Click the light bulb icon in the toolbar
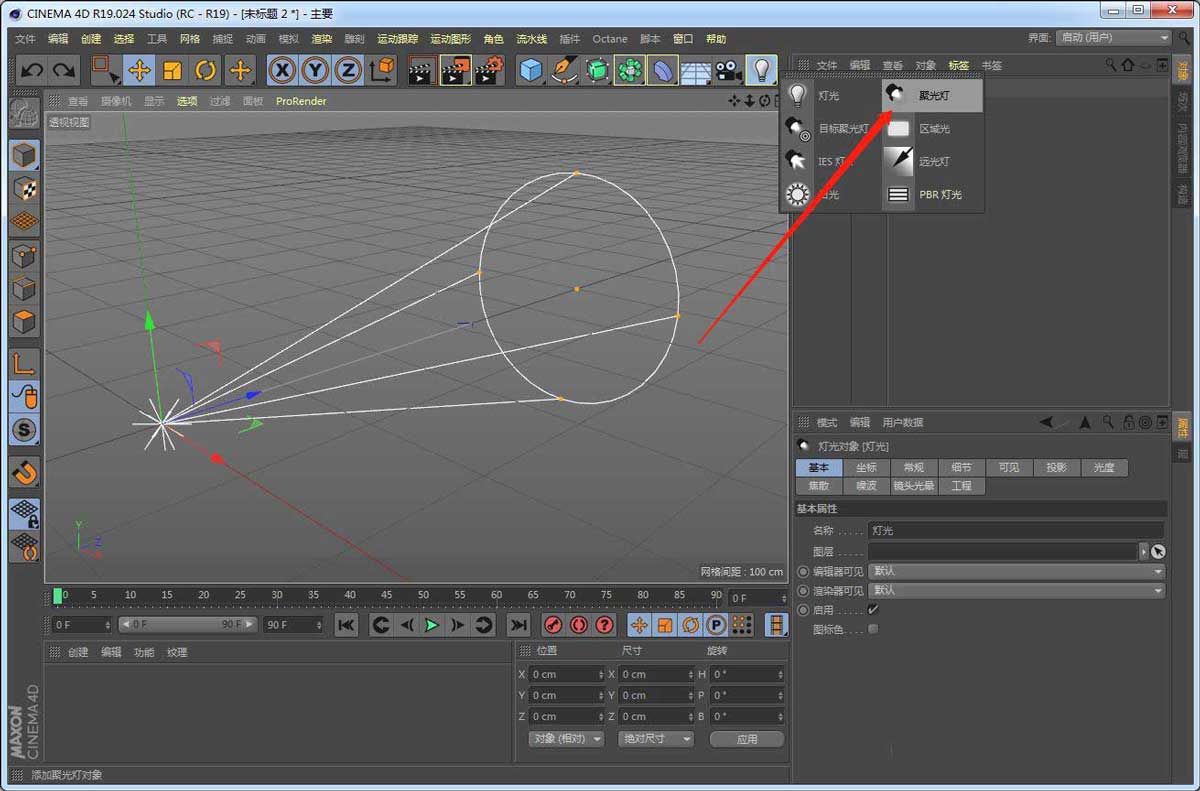This screenshot has width=1200, height=791. tap(762, 70)
